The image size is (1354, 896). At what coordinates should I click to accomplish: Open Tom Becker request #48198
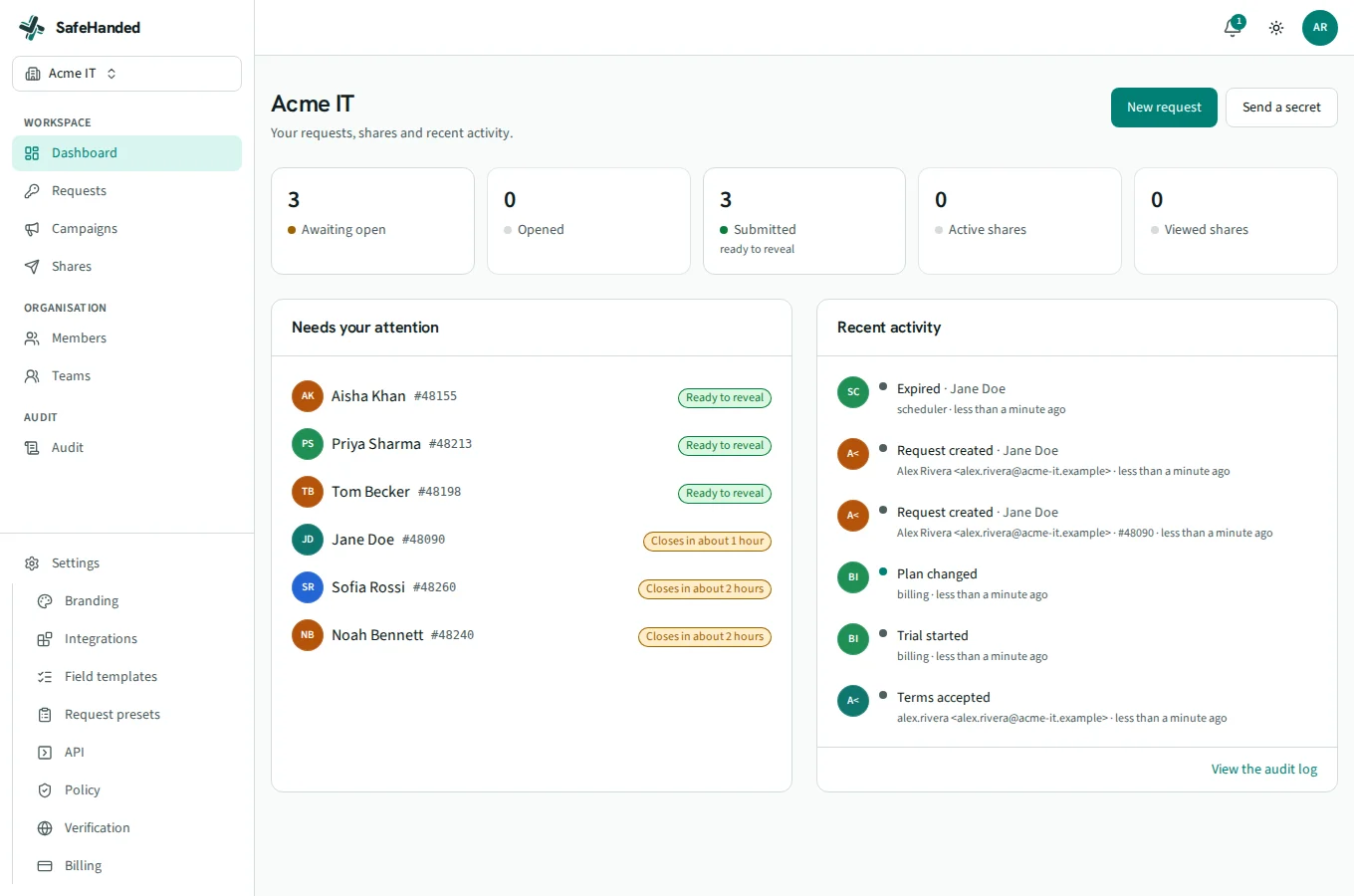click(x=532, y=492)
